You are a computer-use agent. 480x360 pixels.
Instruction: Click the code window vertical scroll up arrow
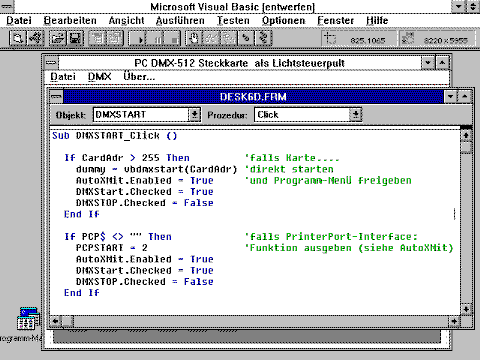[466, 135]
